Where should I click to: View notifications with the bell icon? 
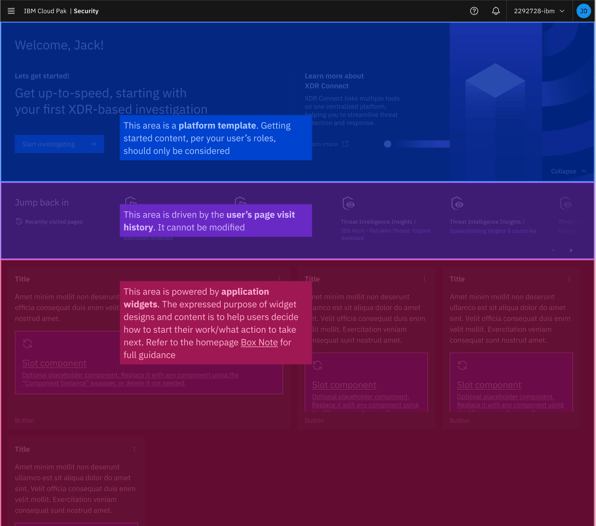[496, 11]
